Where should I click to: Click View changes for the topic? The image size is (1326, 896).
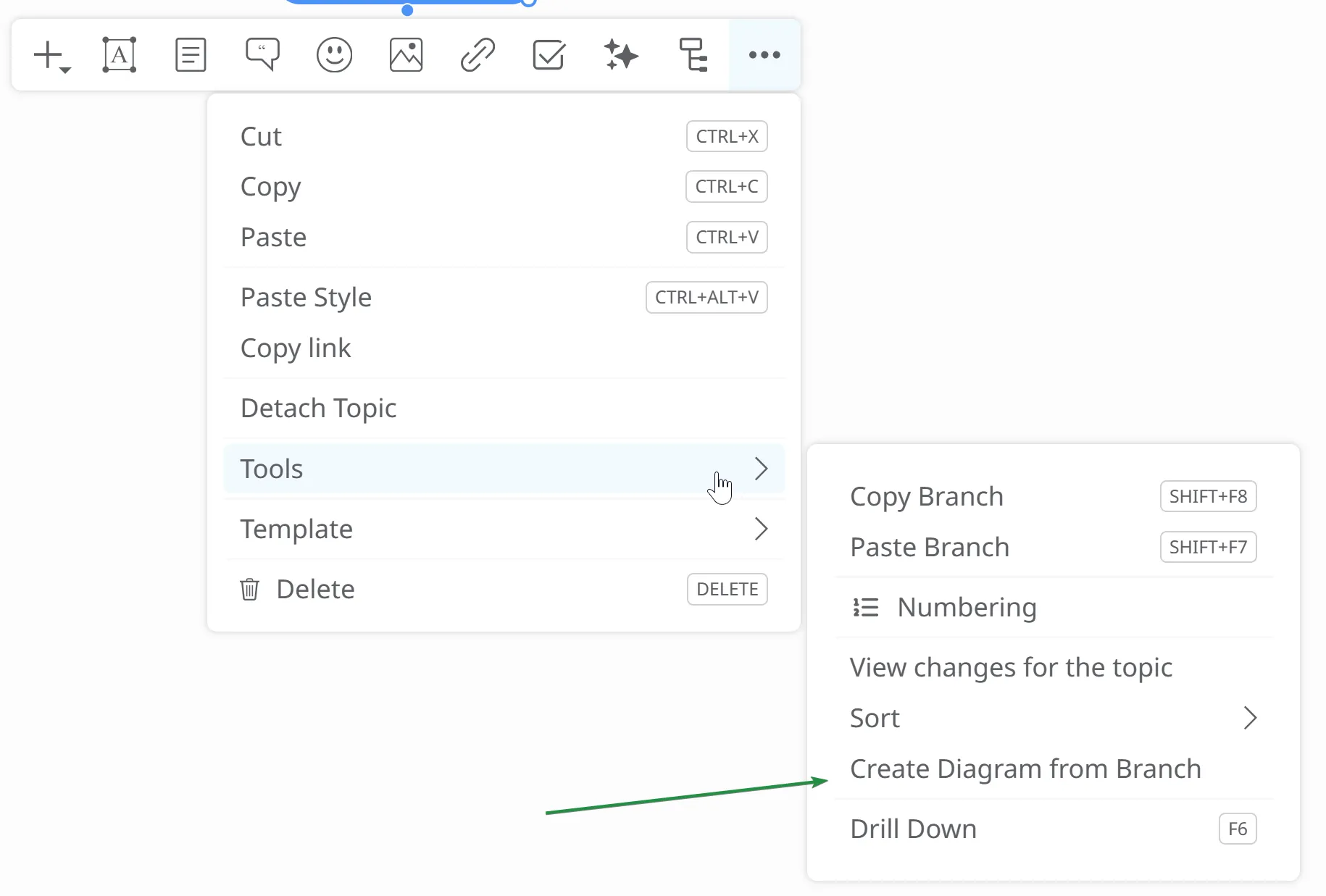click(1011, 667)
